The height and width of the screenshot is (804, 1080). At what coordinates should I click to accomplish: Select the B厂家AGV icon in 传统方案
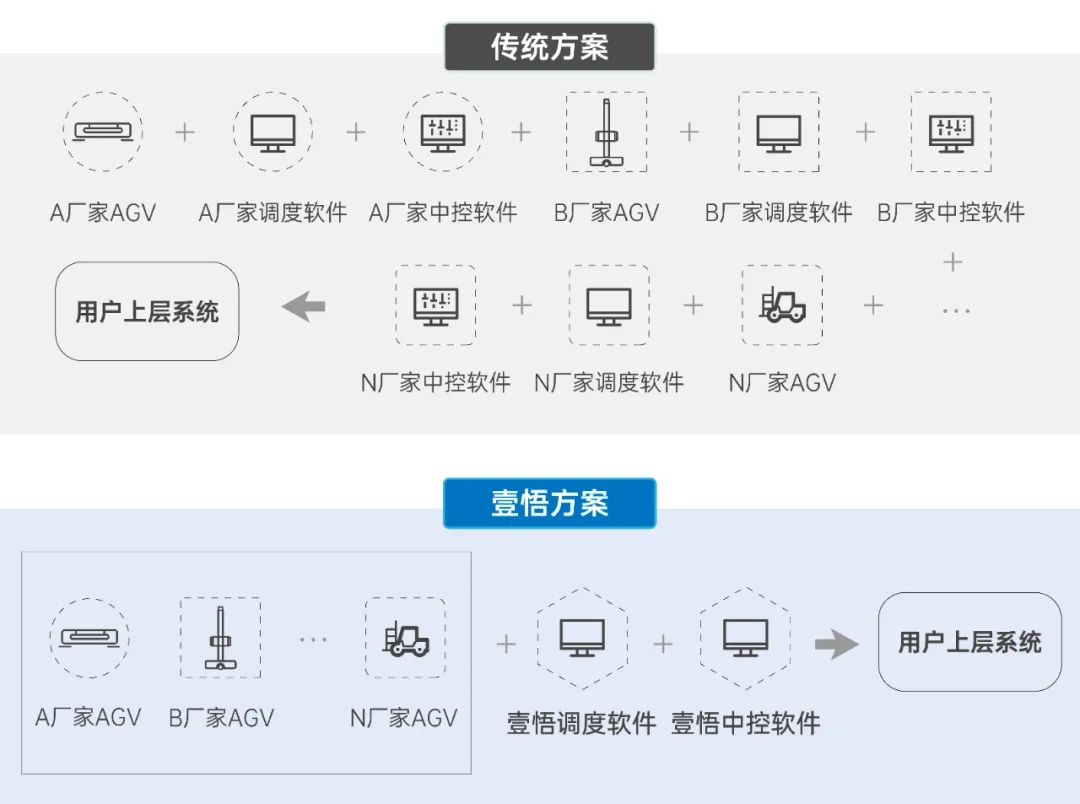607,132
